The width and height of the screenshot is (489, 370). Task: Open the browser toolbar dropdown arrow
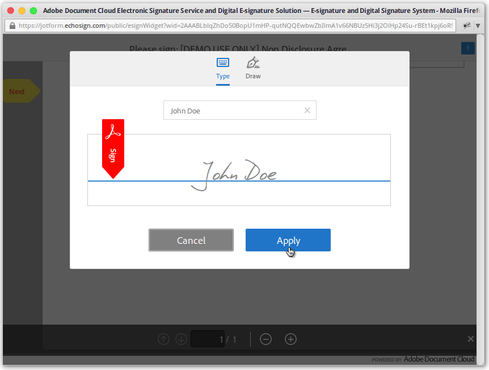(x=478, y=26)
